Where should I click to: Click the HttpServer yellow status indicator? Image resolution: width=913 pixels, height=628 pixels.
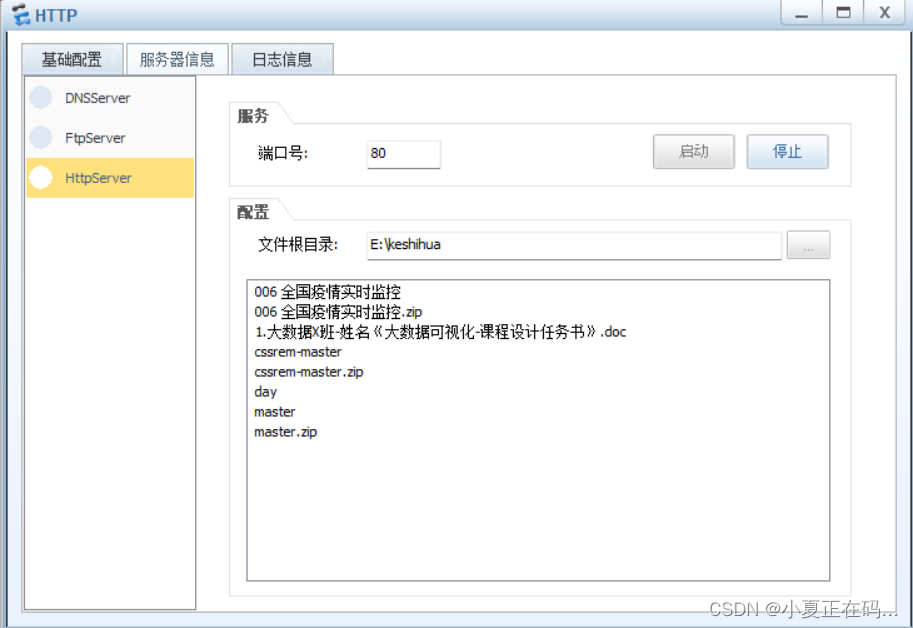point(40,178)
